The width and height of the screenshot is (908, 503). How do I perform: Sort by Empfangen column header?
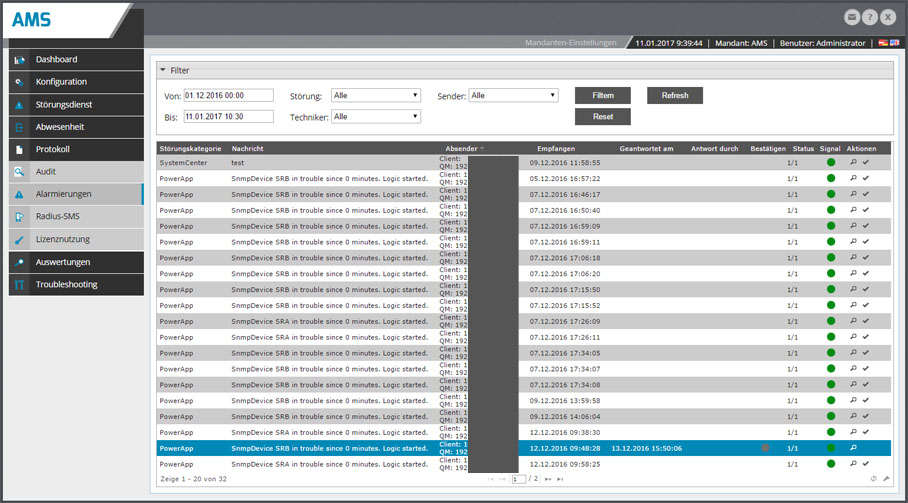point(556,149)
